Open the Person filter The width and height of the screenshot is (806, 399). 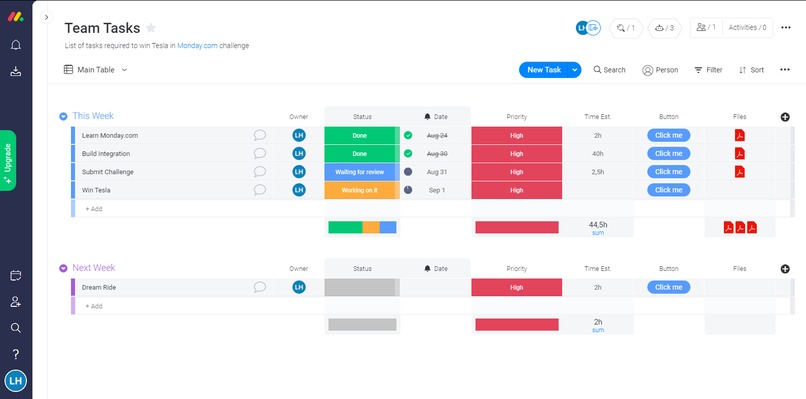660,70
